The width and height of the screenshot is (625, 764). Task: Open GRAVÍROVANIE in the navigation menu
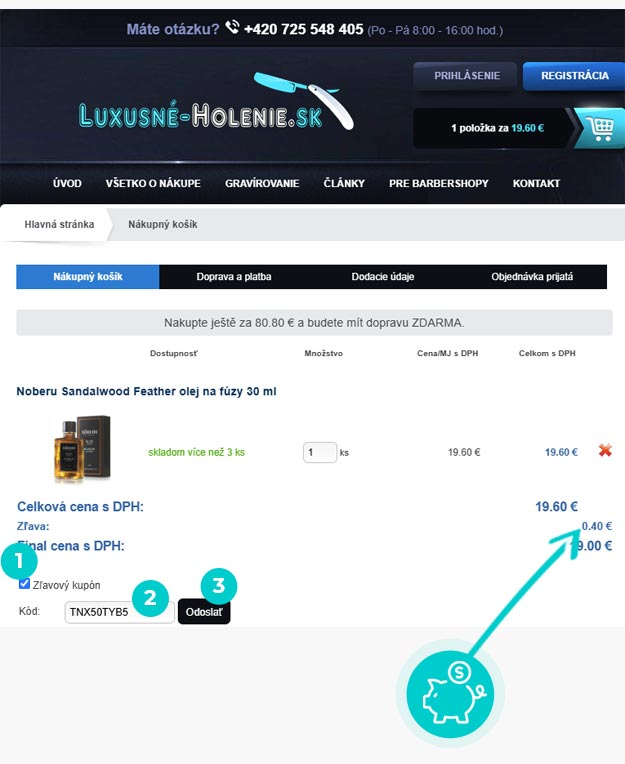[262, 184]
